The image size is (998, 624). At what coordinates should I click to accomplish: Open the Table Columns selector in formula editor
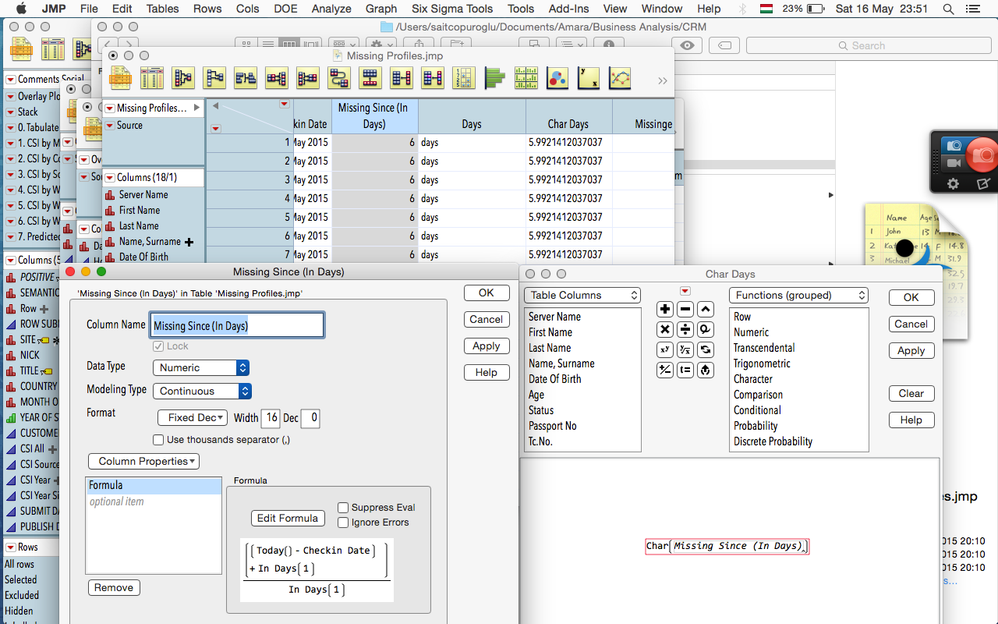582,295
